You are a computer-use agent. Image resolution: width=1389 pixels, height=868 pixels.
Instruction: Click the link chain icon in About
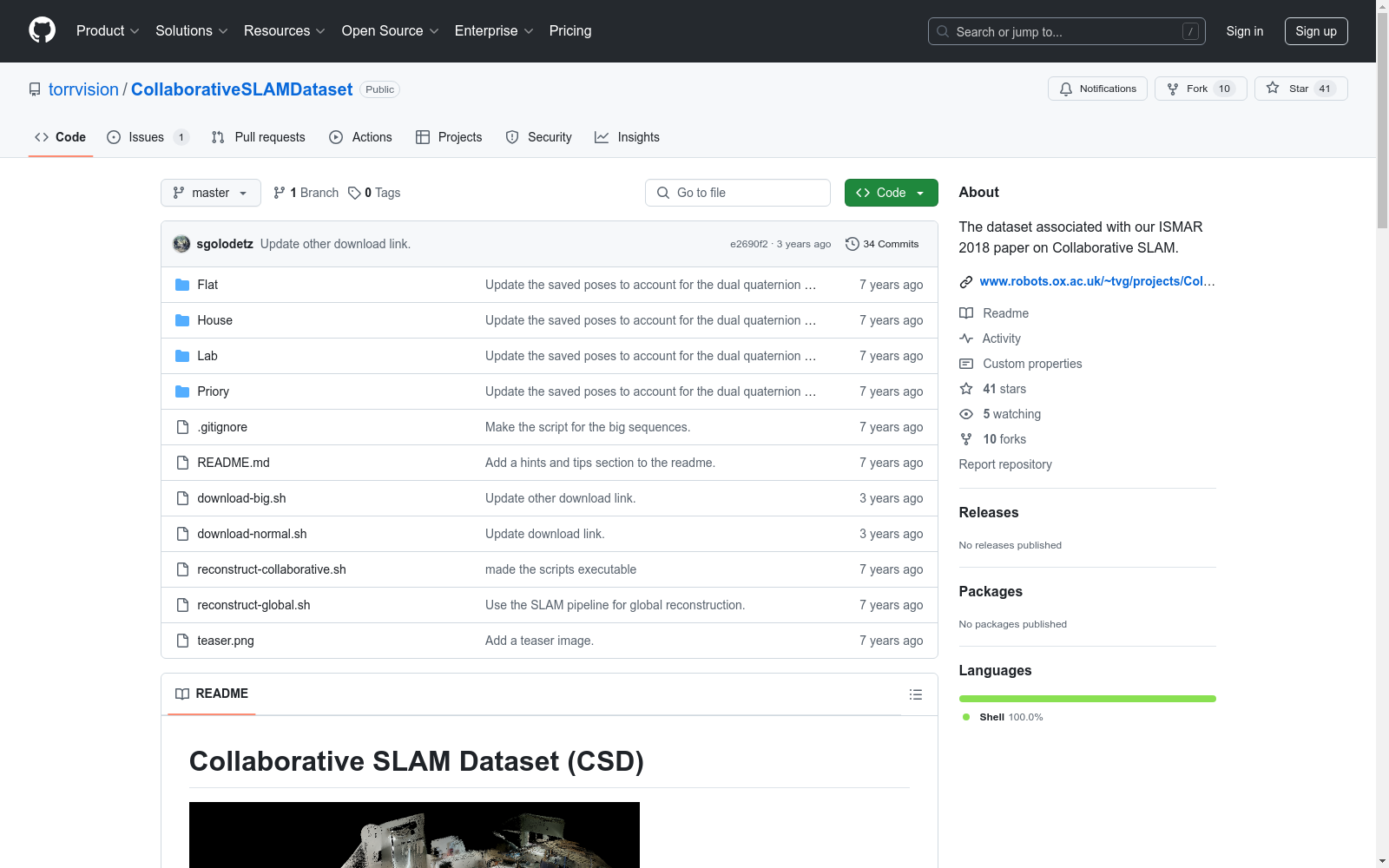coord(966,281)
